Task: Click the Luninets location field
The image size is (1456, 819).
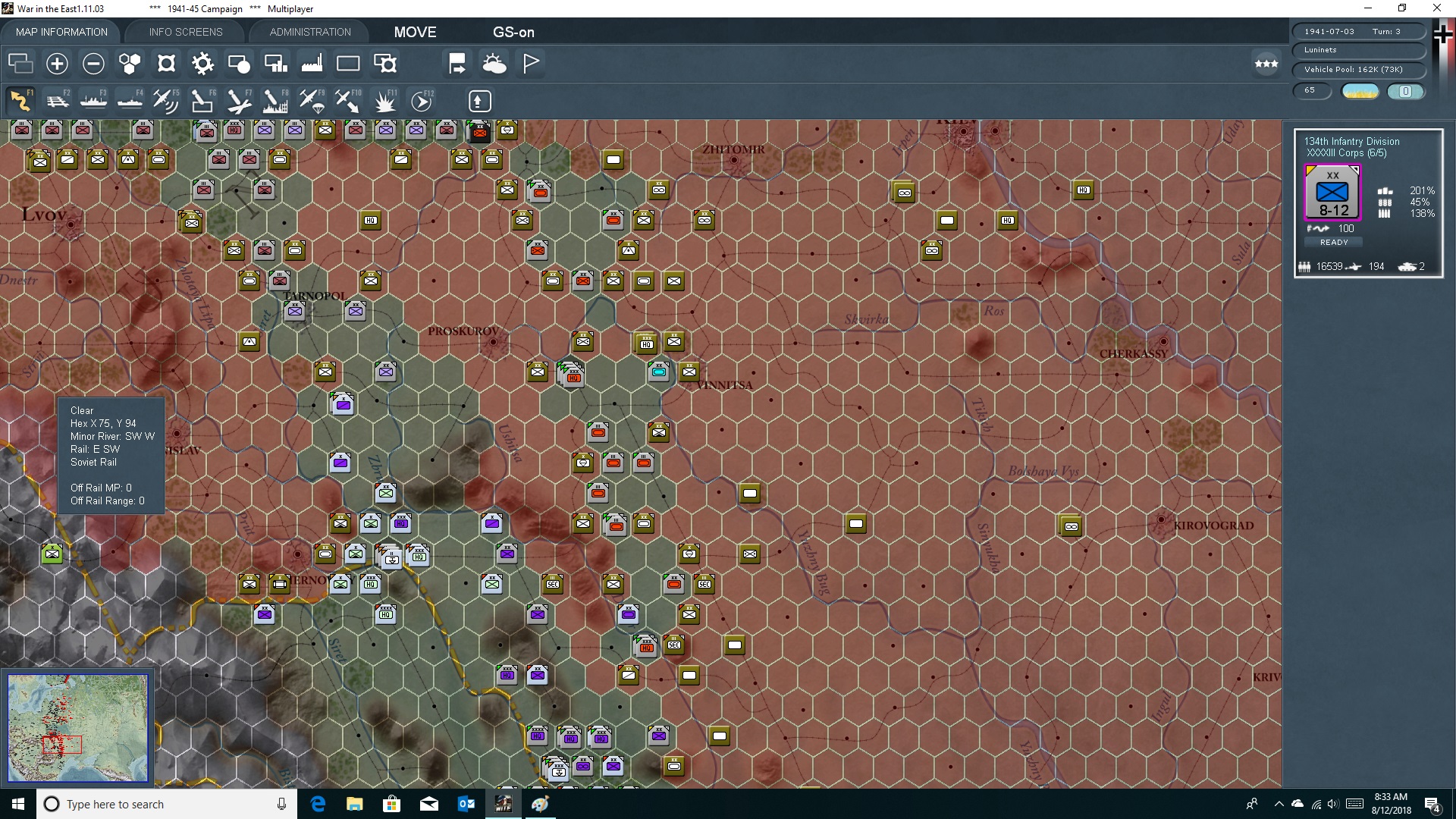Action: (1359, 50)
